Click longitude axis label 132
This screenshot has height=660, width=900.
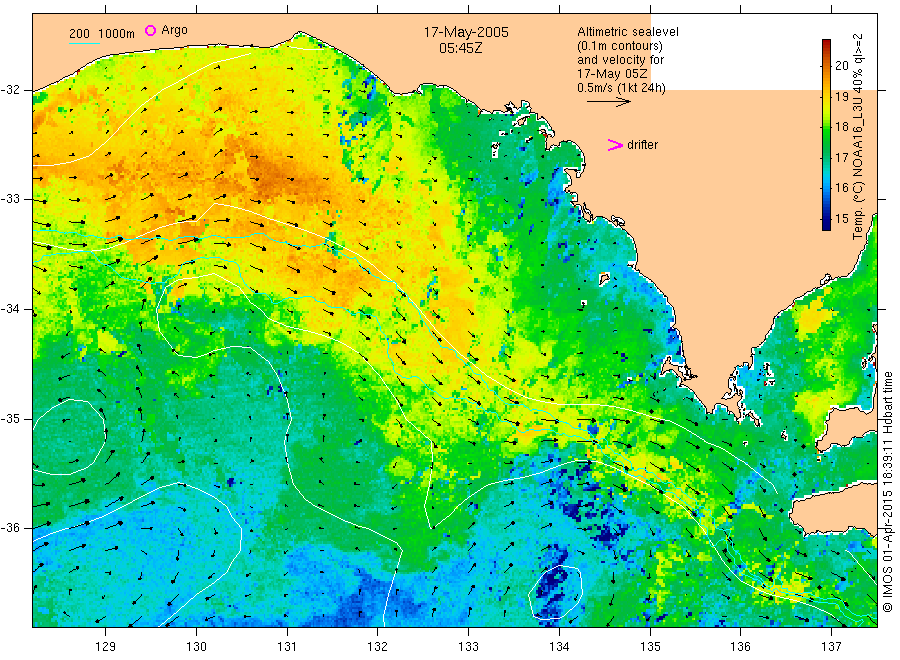pos(378,647)
